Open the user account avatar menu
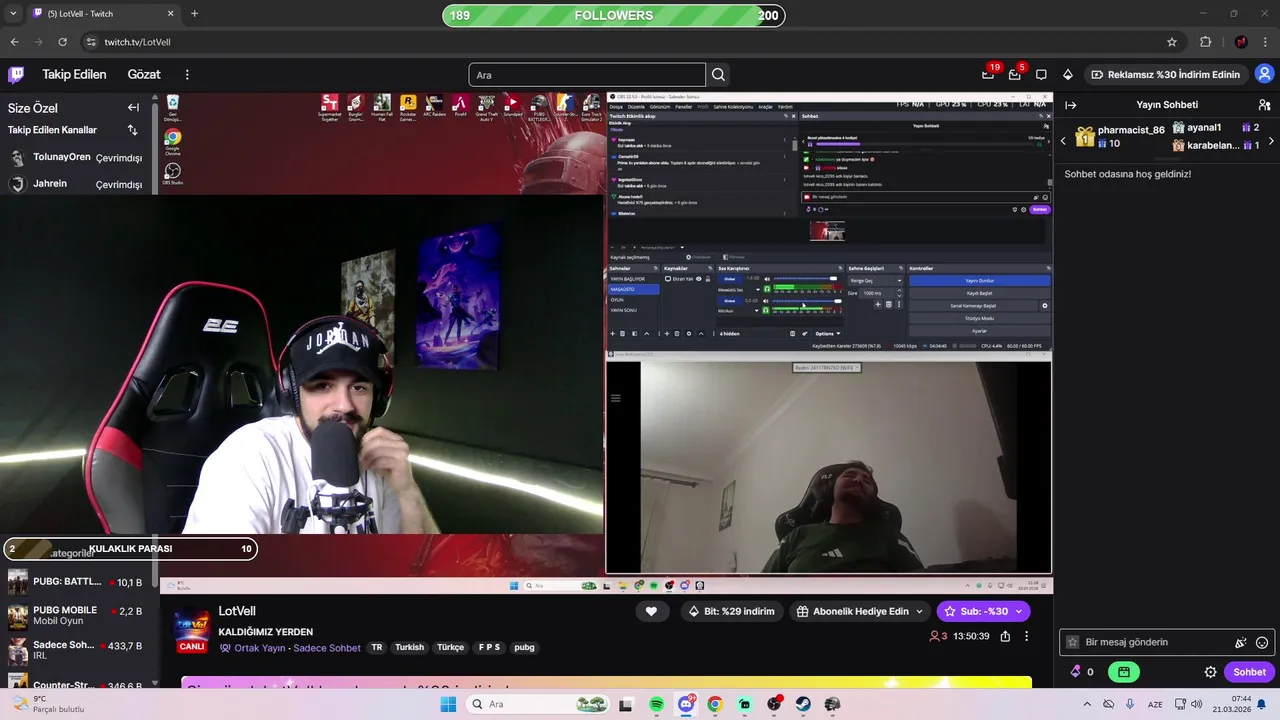 pos(1264,74)
